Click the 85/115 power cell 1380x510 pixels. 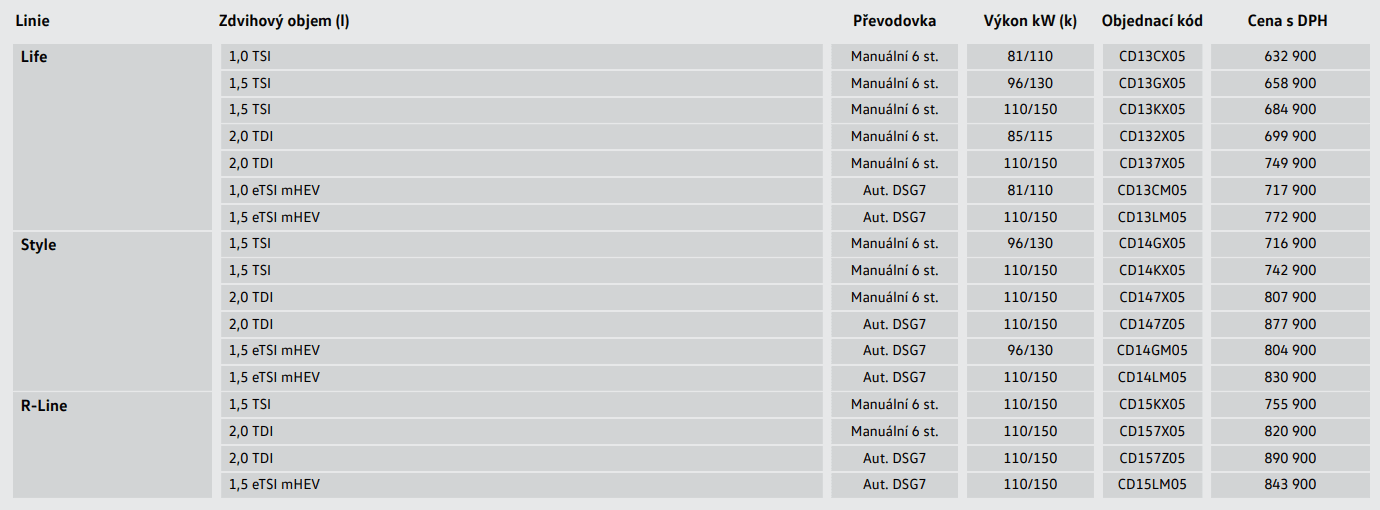tap(1030, 136)
